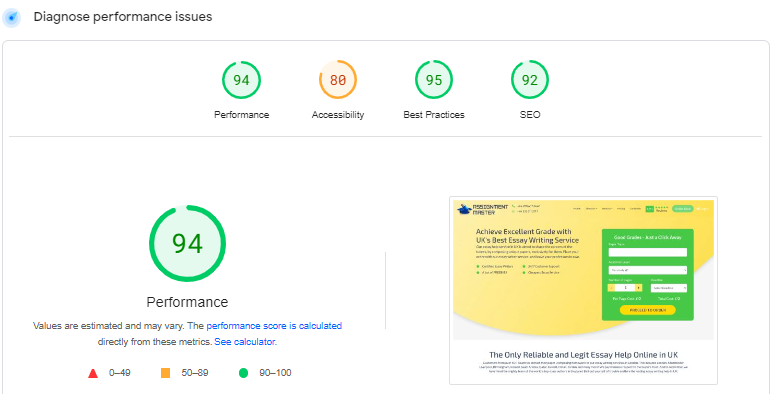Click the large 94 Performance gauge circle
Screen dimensions: 775x394
(x=187, y=244)
